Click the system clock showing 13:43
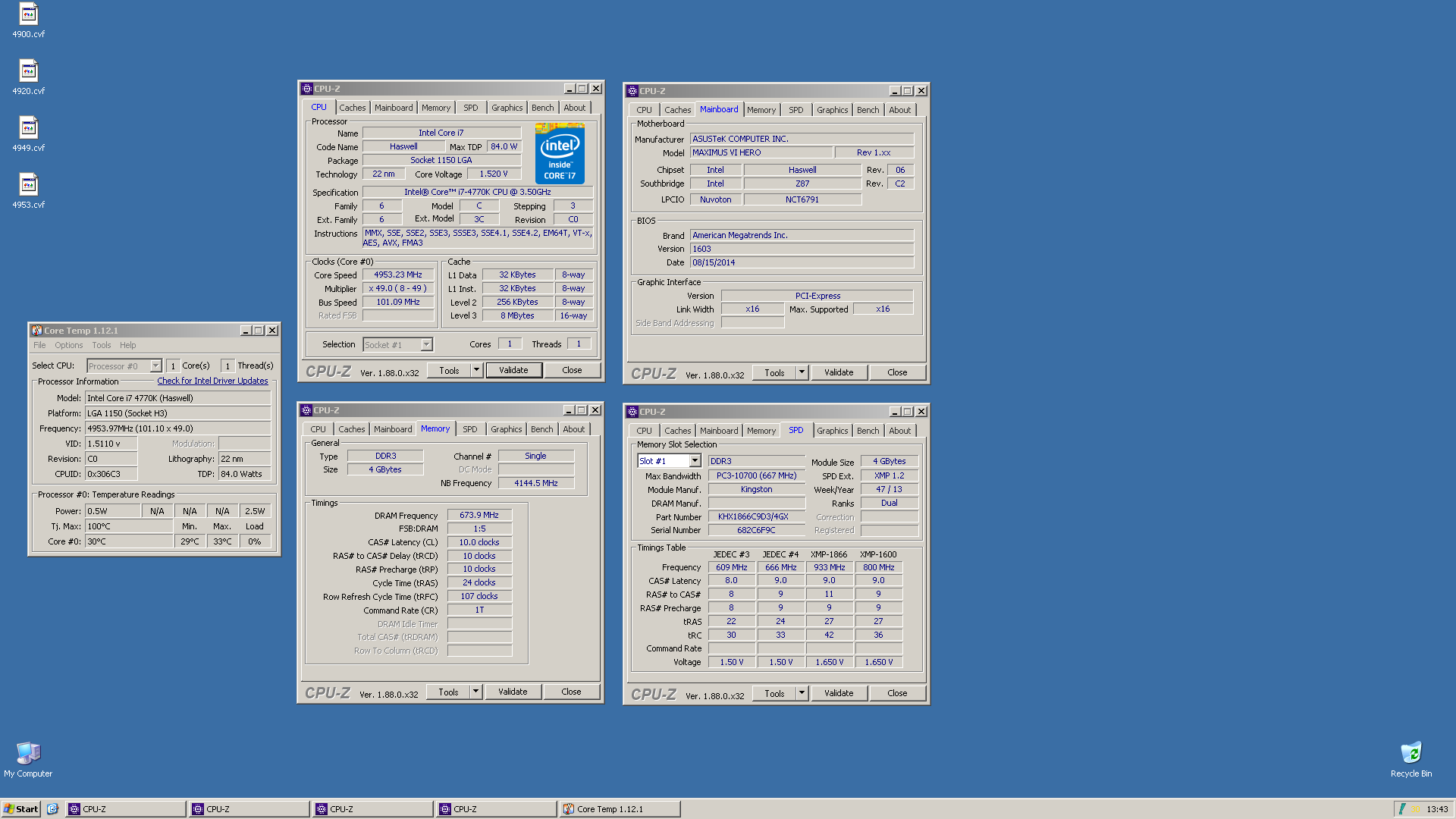 [1437, 809]
